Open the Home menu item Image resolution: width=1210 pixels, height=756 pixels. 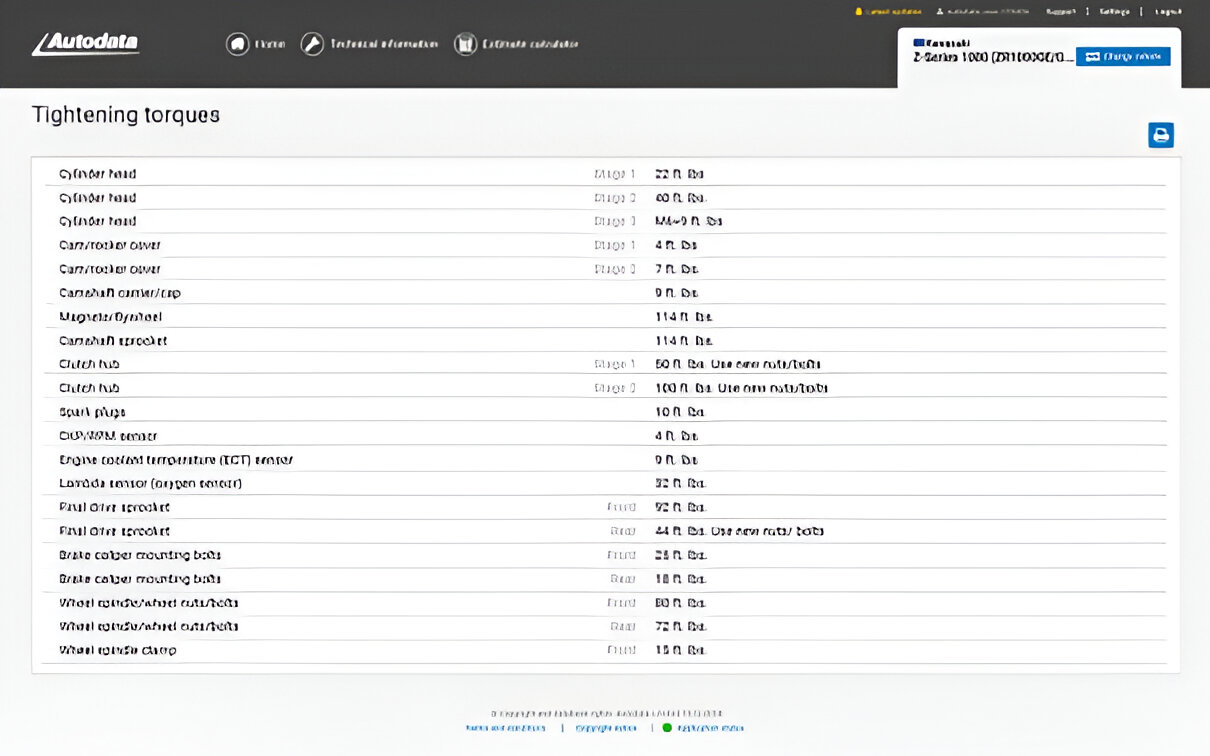click(x=270, y=44)
